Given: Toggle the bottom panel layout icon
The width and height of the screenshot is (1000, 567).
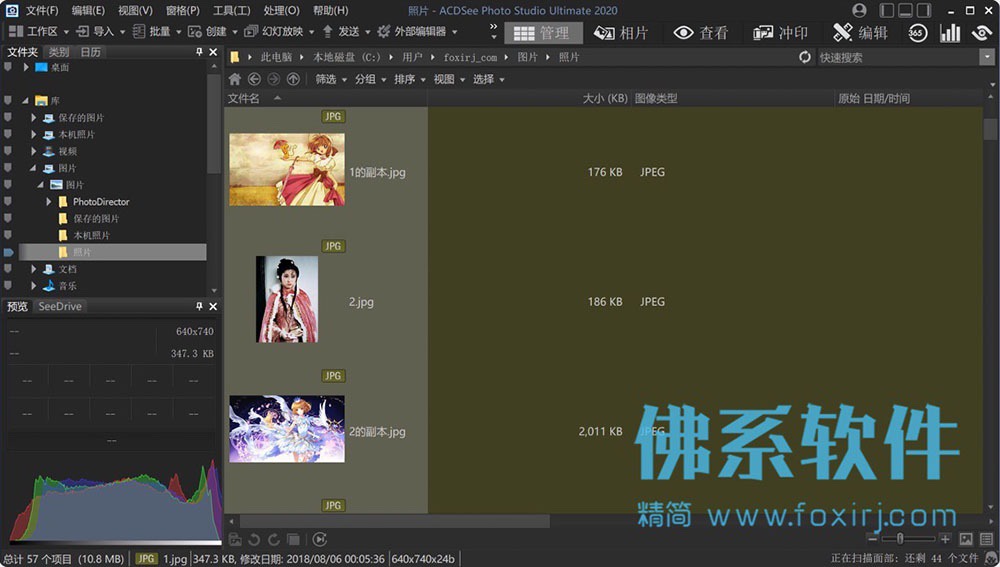Looking at the screenshot, I should tap(905, 10).
